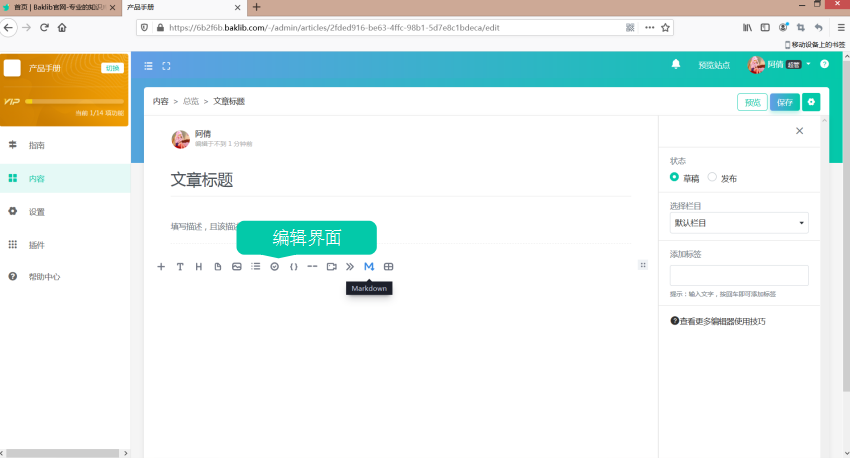
Task: Open notifications bell
Action: 676,64
